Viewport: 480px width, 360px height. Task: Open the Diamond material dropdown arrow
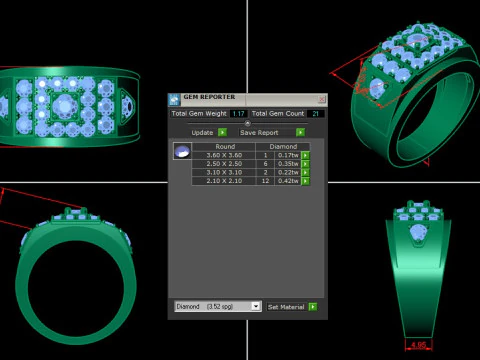click(256, 306)
